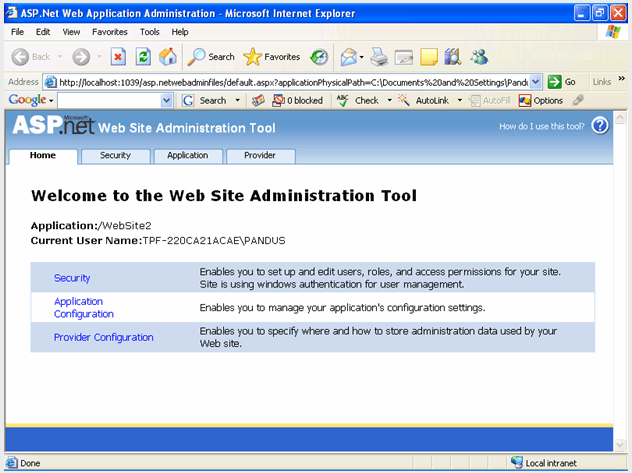Switch to the Application tab
632x473 pixels.
[188, 156]
